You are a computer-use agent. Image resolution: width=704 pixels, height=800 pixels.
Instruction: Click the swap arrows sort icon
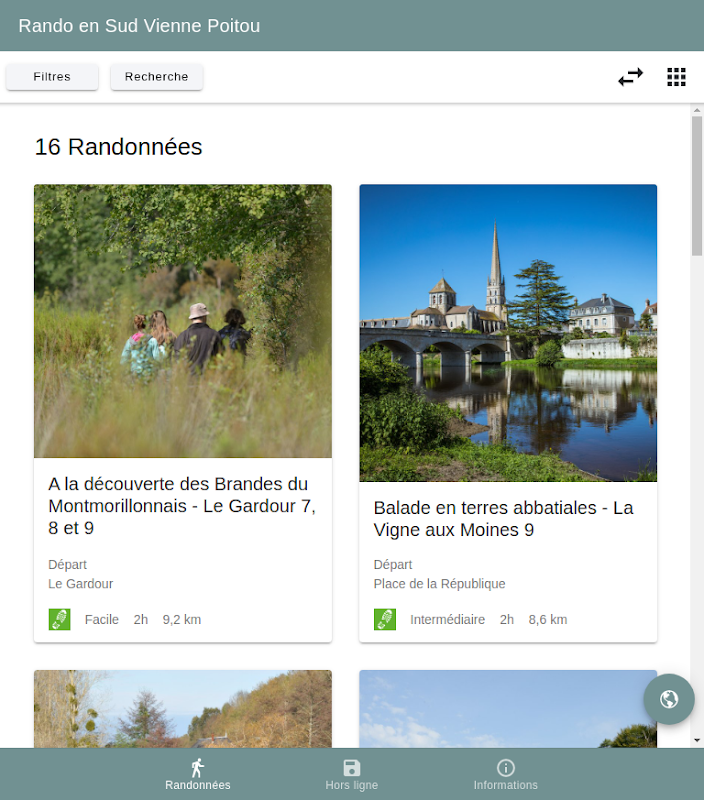coord(631,77)
